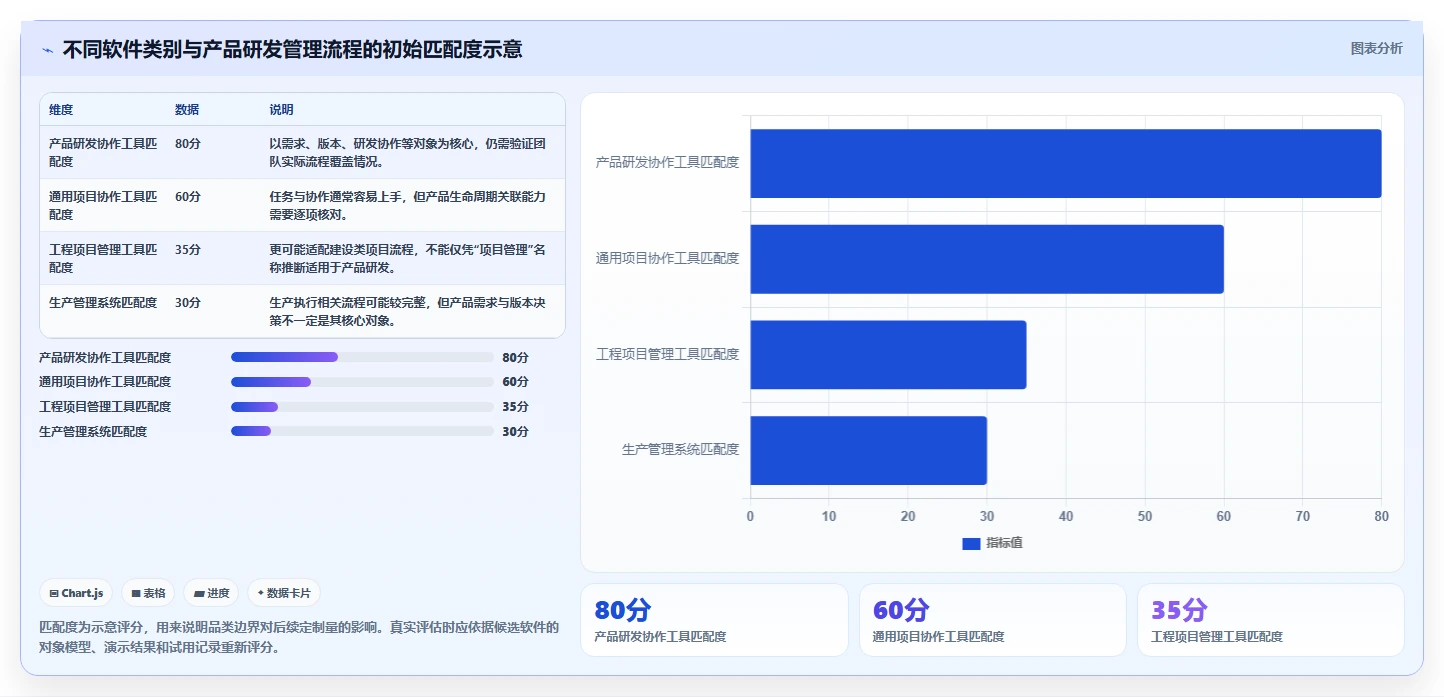Click the description starting 以需求、版本
This screenshot has height=697, width=1444.
(408, 152)
